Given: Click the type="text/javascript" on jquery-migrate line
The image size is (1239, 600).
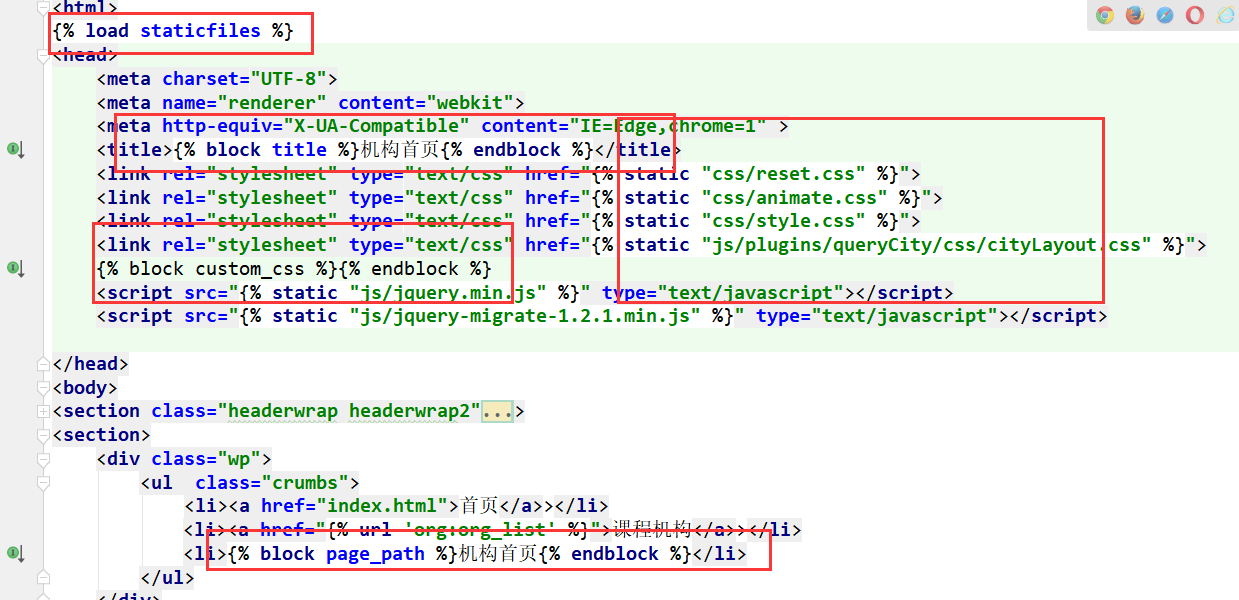Looking at the screenshot, I should 877,316.
